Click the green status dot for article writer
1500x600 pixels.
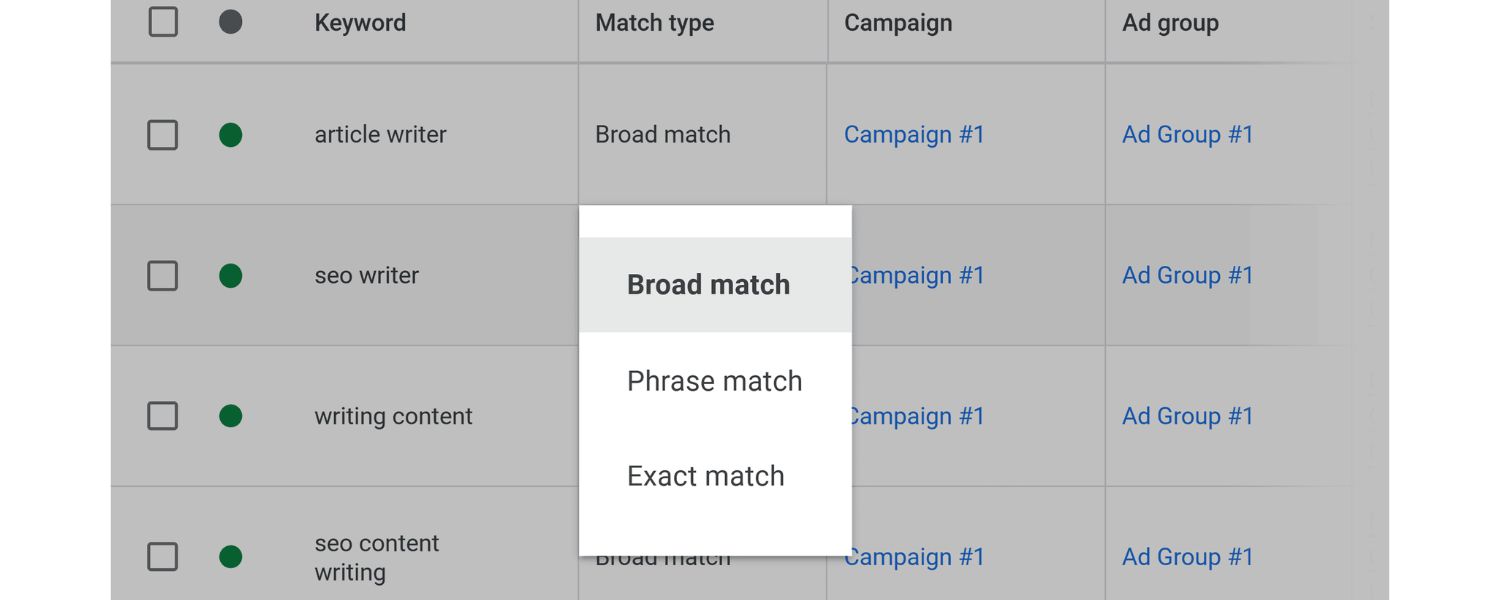[x=230, y=134]
